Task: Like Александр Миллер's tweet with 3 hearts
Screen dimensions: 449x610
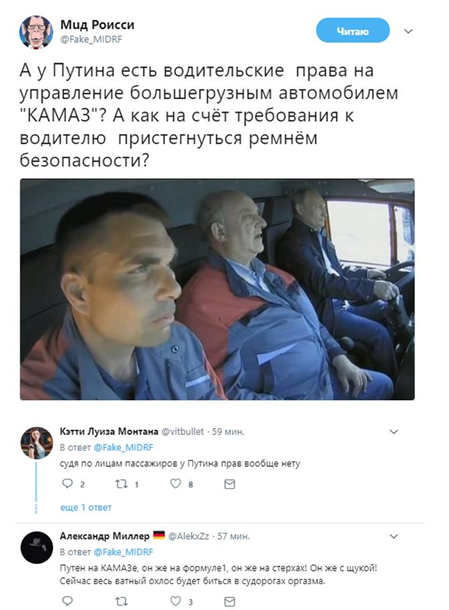Action: [x=175, y=601]
